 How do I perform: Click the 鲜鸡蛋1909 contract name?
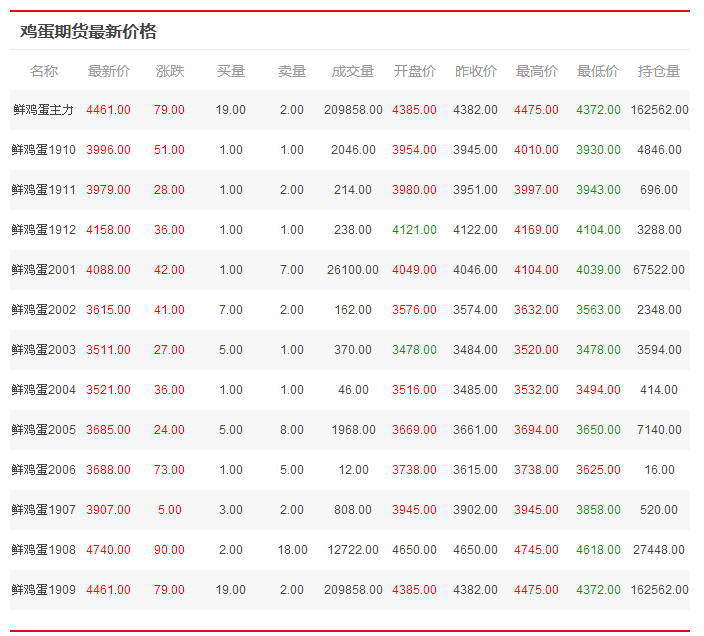coord(43,590)
